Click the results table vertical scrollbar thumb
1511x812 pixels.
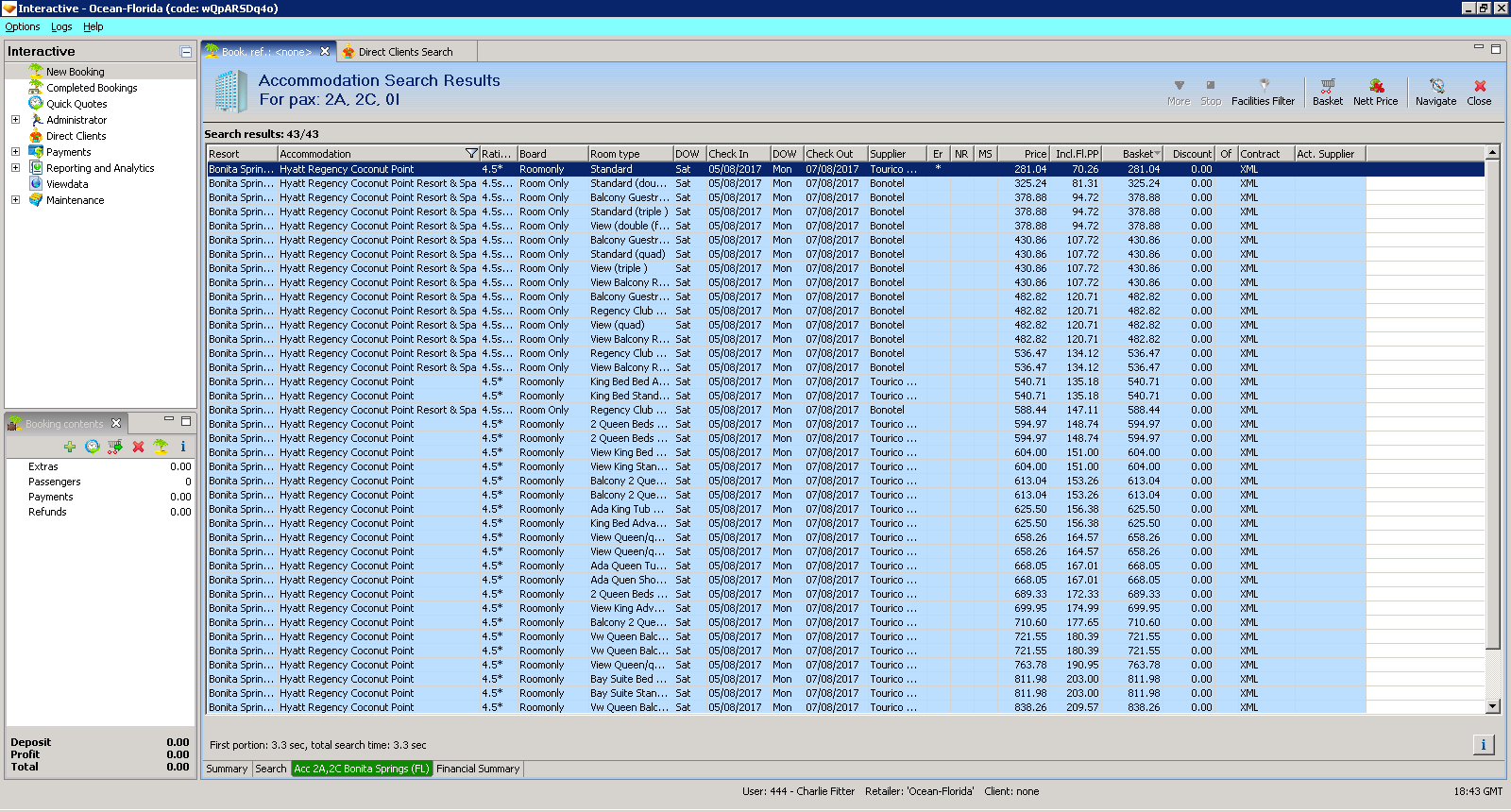click(1493, 404)
